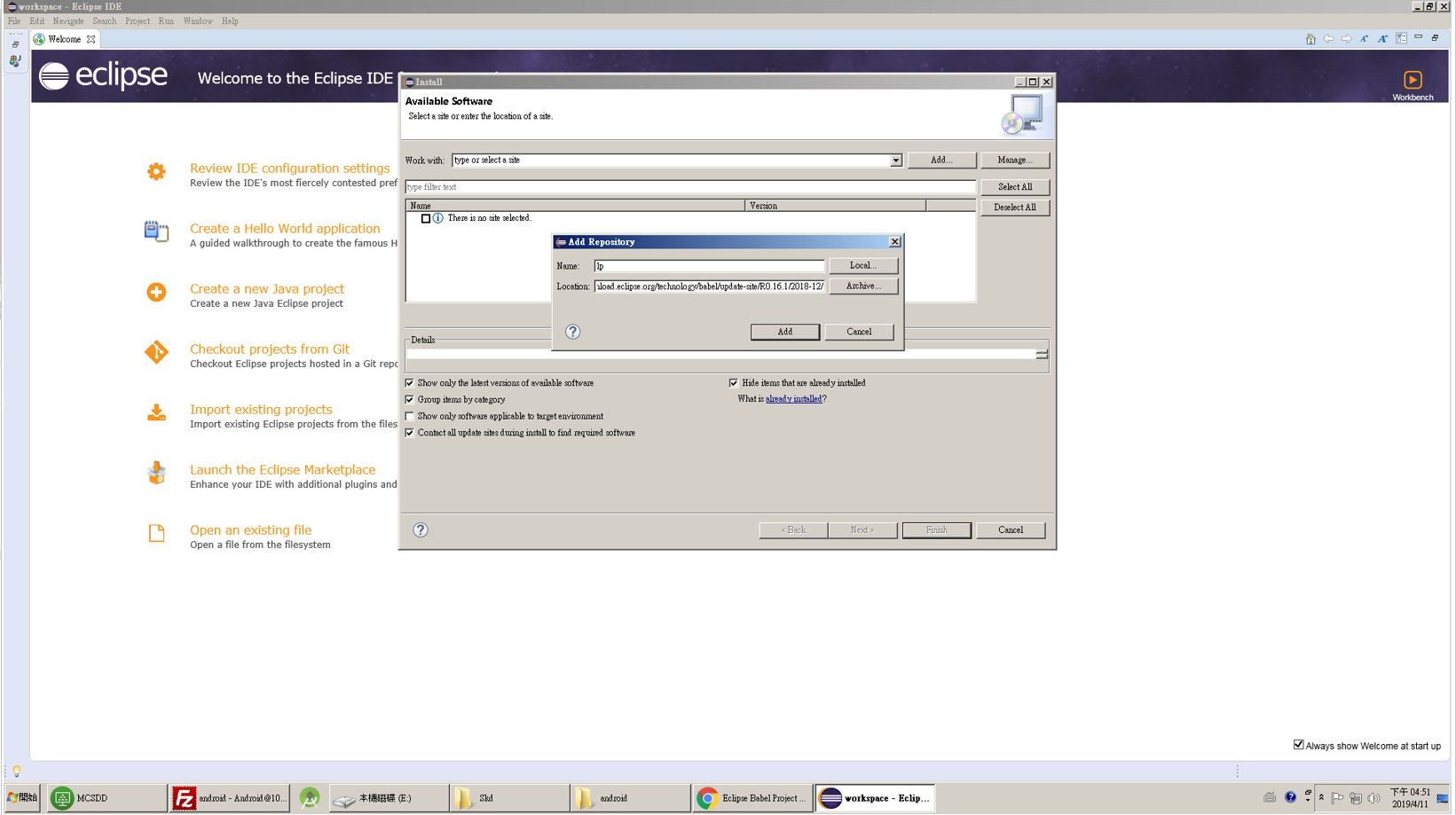
Task: Cancel the Install dialog
Action: (x=1011, y=530)
